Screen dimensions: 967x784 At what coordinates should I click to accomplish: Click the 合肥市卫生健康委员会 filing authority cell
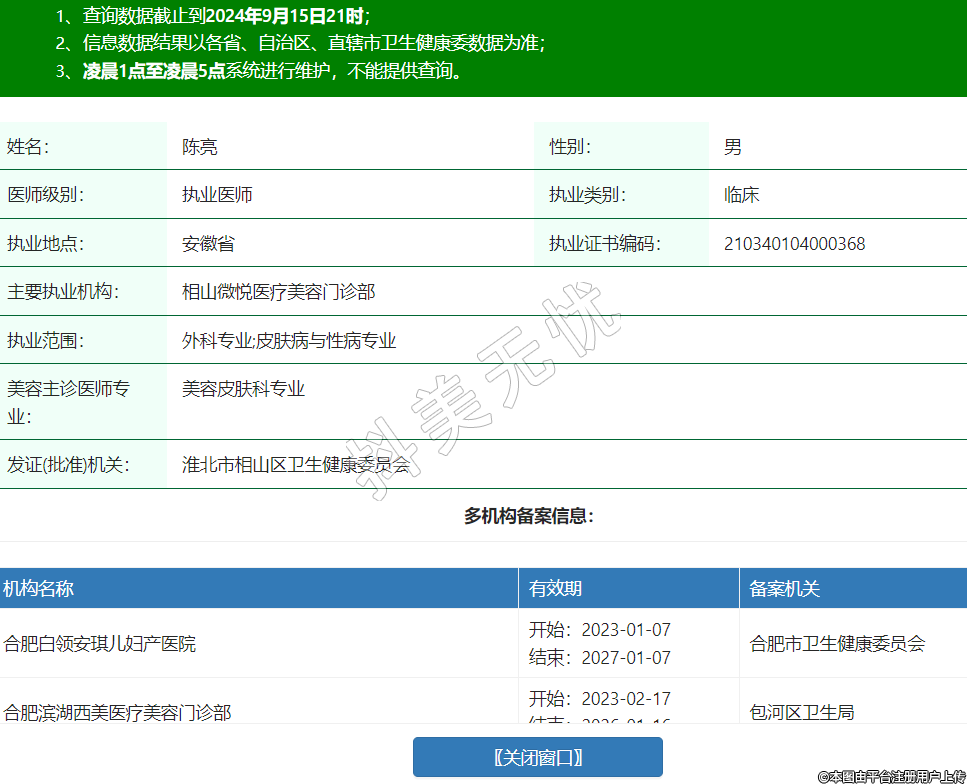837,644
